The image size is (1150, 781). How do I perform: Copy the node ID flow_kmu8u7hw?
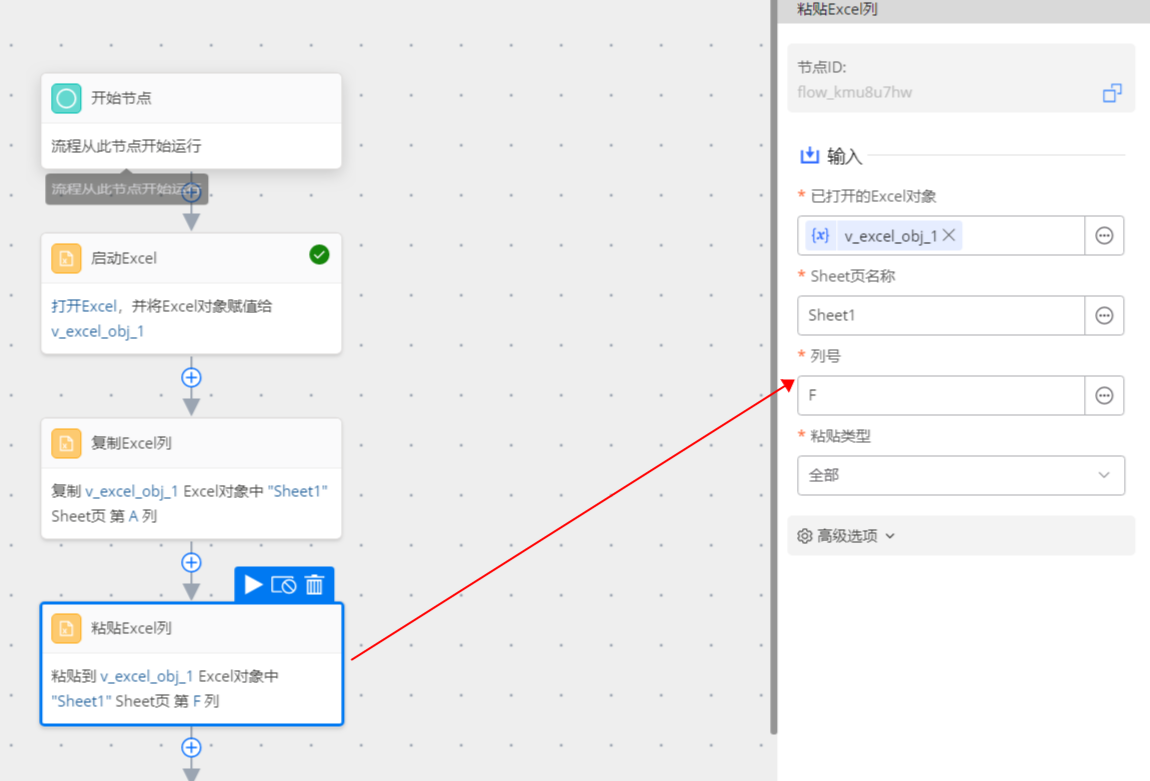1112,93
